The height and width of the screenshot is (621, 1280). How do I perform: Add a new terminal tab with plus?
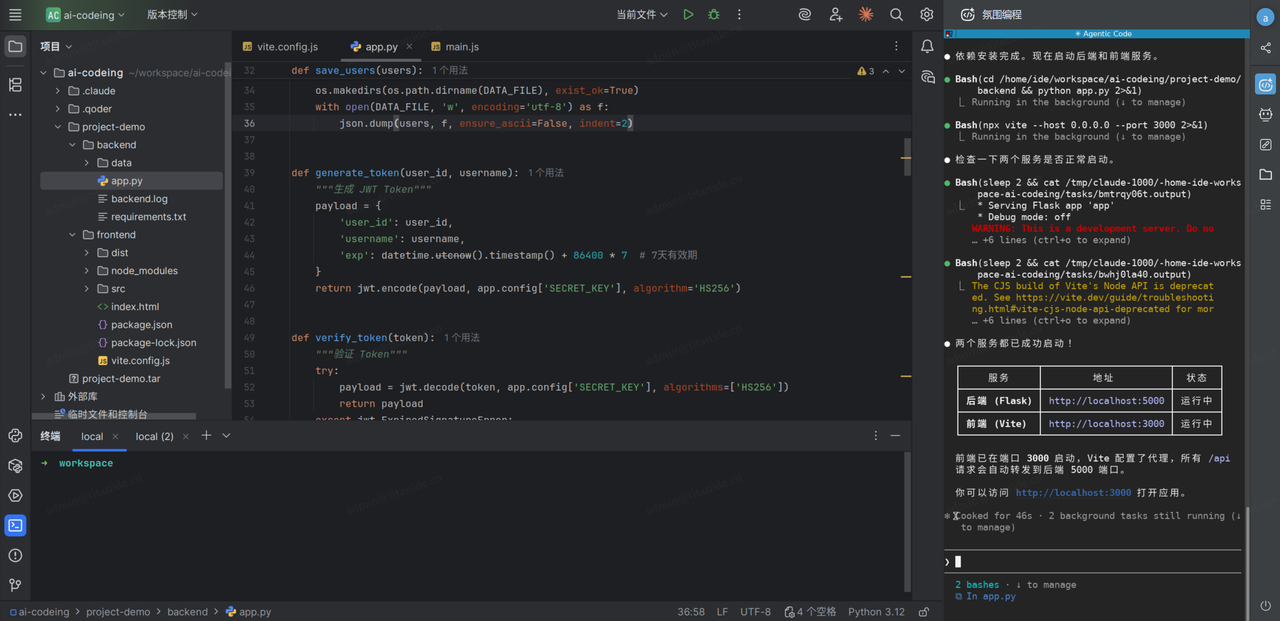tap(206, 436)
